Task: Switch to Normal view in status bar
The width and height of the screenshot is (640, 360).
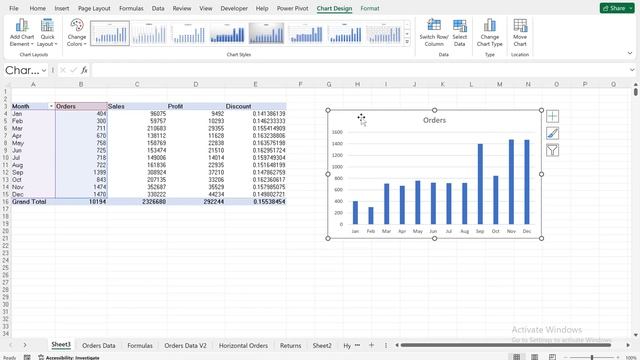Action: point(516,357)
